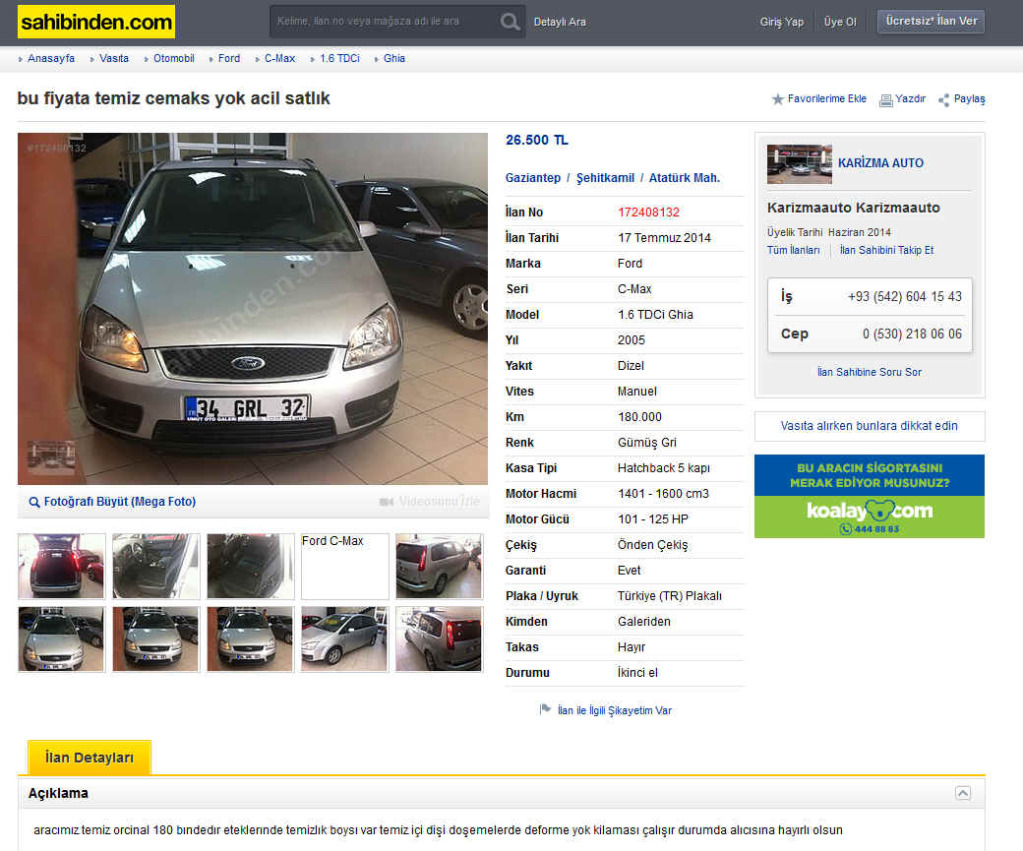Viewport: 1023px width, 851px height.
Task: Open the Otomobil breadcrumb category
Action: 174,58
